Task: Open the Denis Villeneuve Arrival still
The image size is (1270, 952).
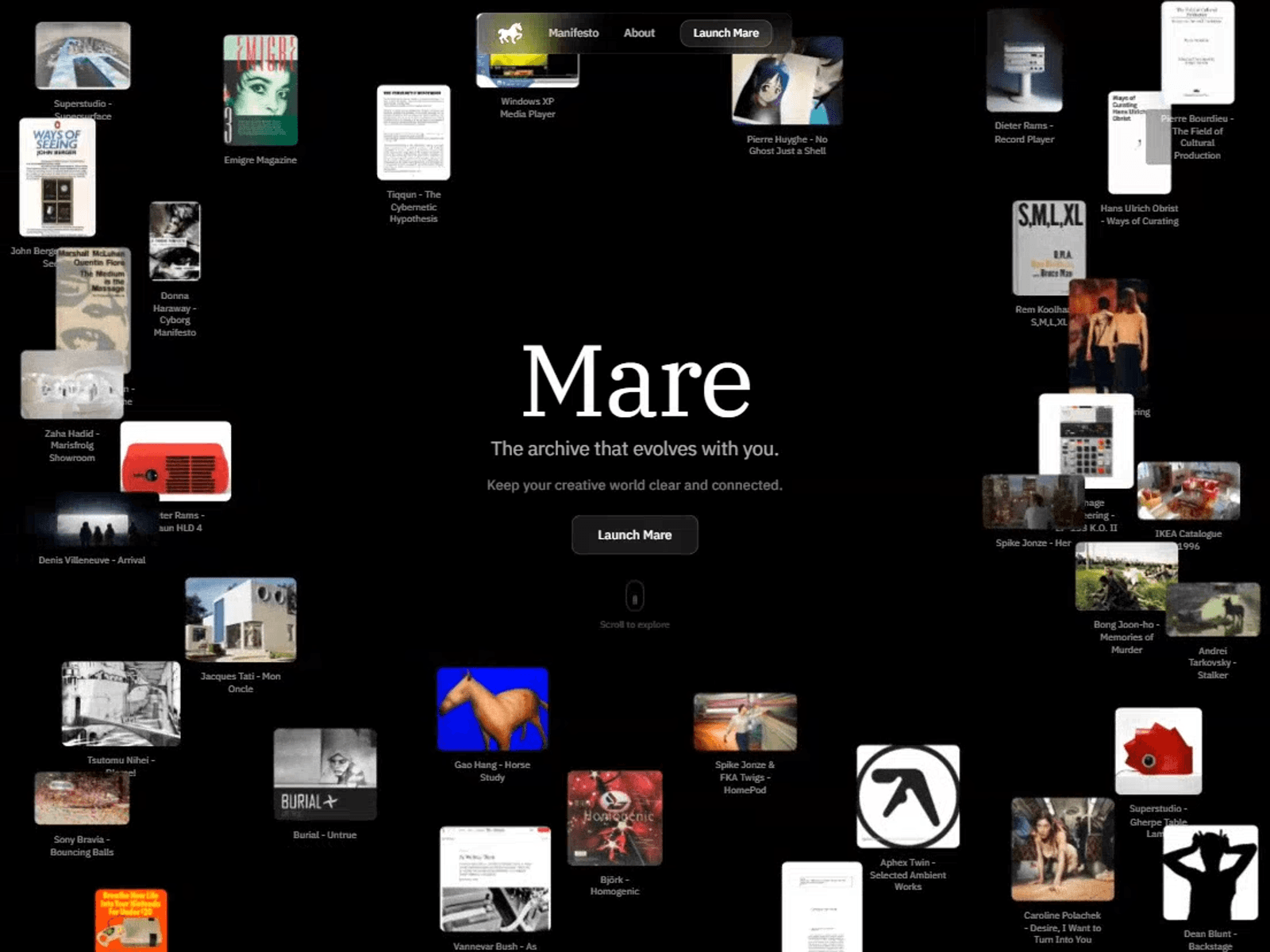Action: click(92, 520)
